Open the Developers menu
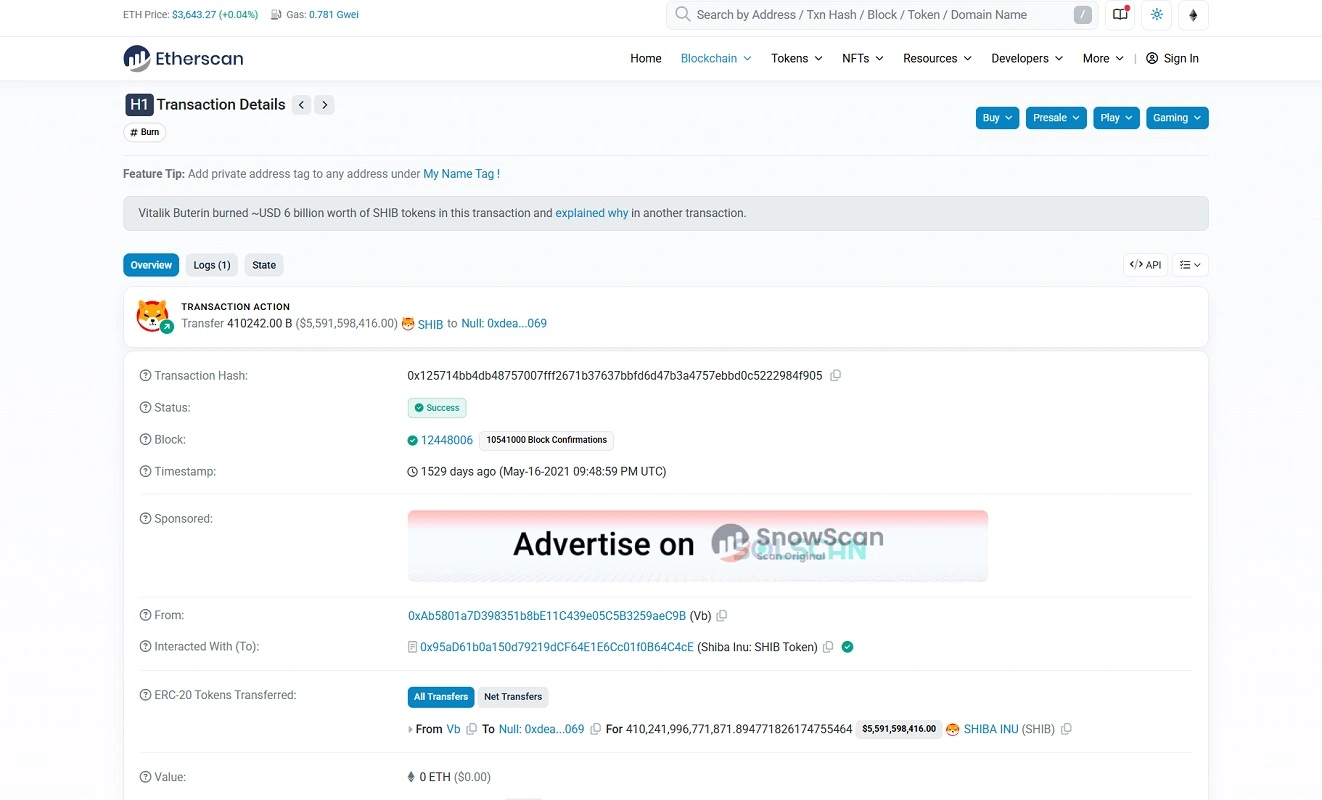 click(x=1027, y=58)
